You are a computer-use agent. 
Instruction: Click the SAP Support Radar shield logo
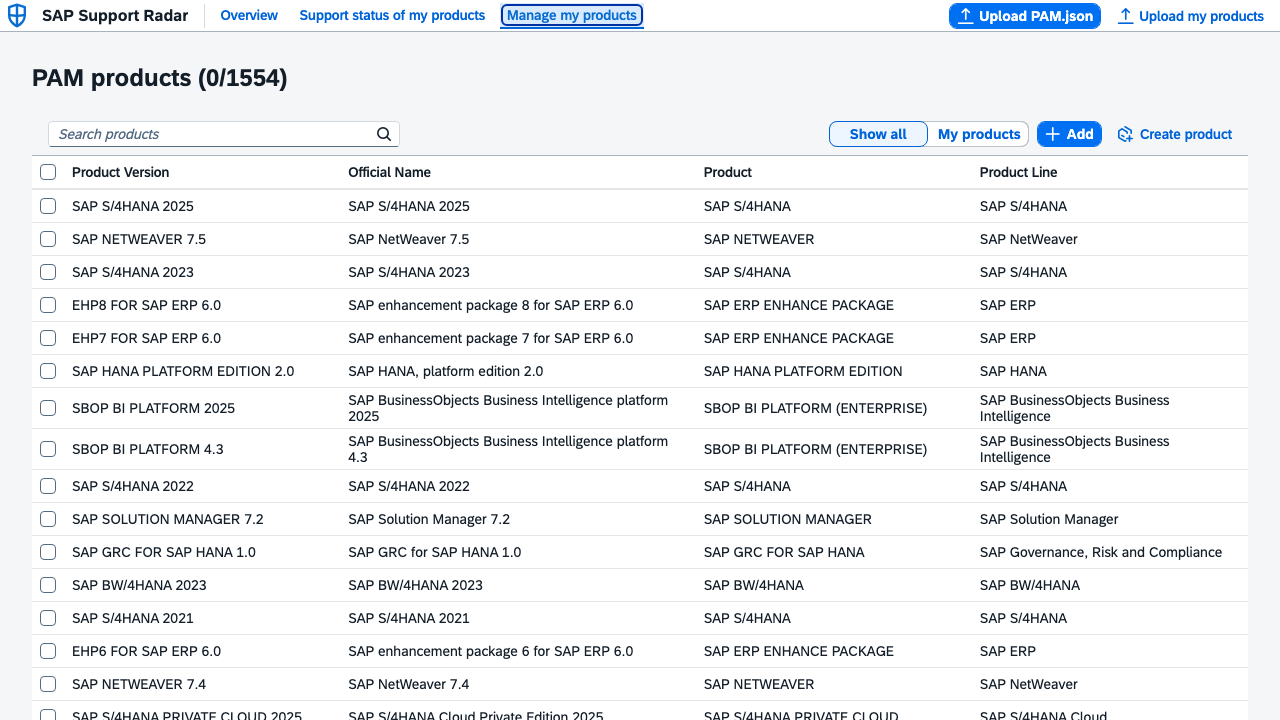click(17, 16)
